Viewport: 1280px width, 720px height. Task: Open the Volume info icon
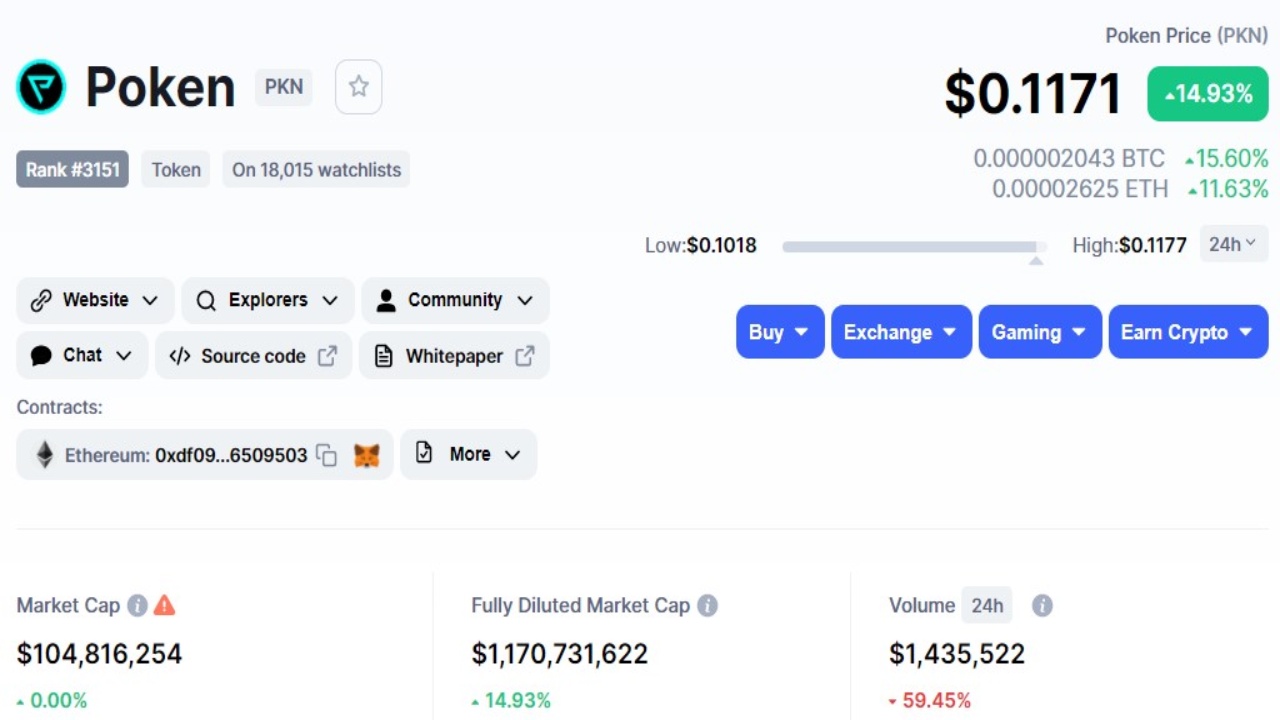[x=1042, y=605]
